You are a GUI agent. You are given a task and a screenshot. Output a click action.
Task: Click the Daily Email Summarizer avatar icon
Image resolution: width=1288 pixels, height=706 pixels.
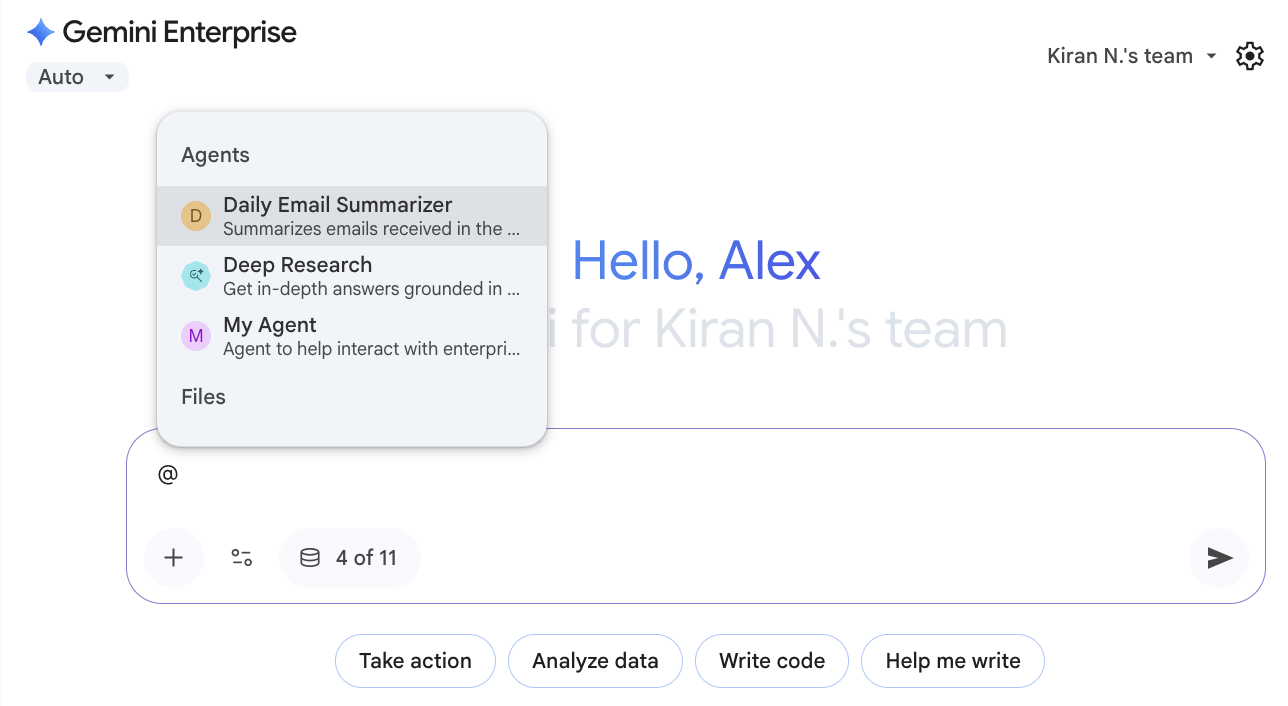196,215
